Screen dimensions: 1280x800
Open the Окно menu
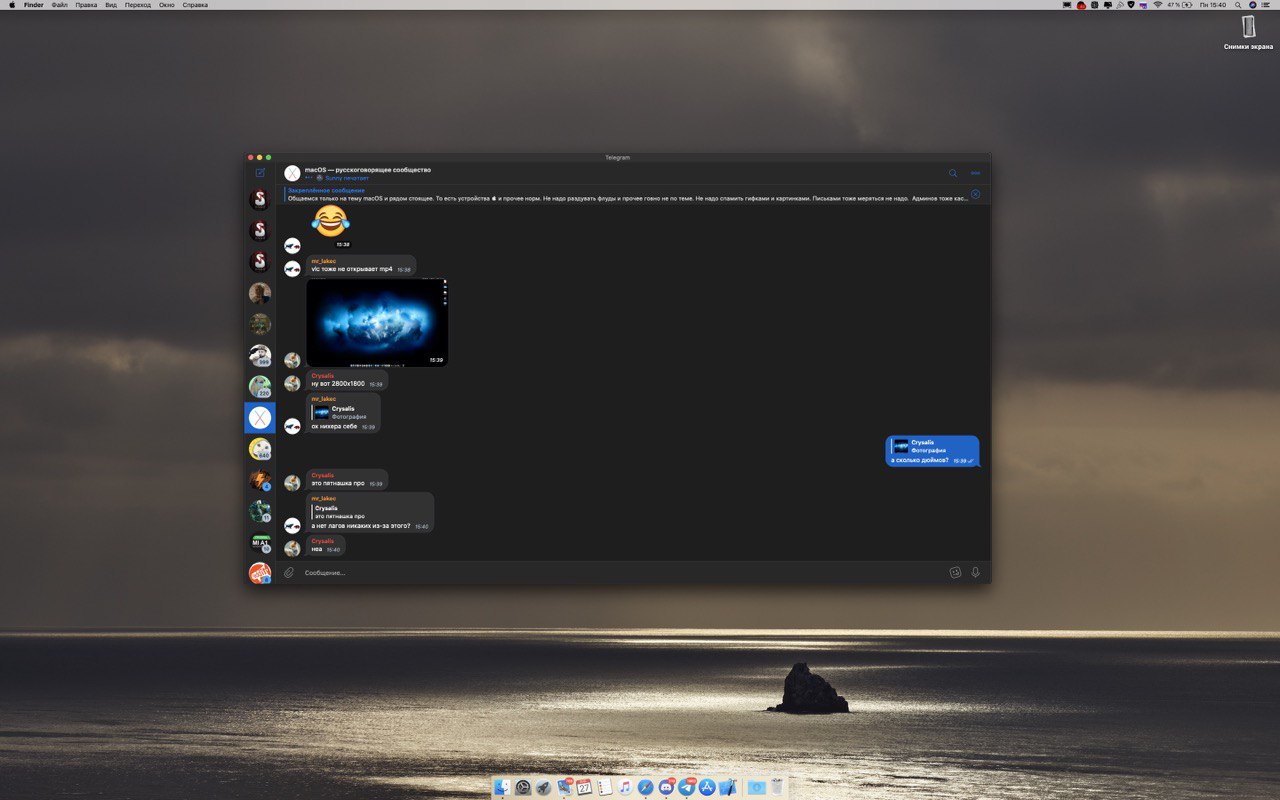pyautogui.click(x=167, y=5)
